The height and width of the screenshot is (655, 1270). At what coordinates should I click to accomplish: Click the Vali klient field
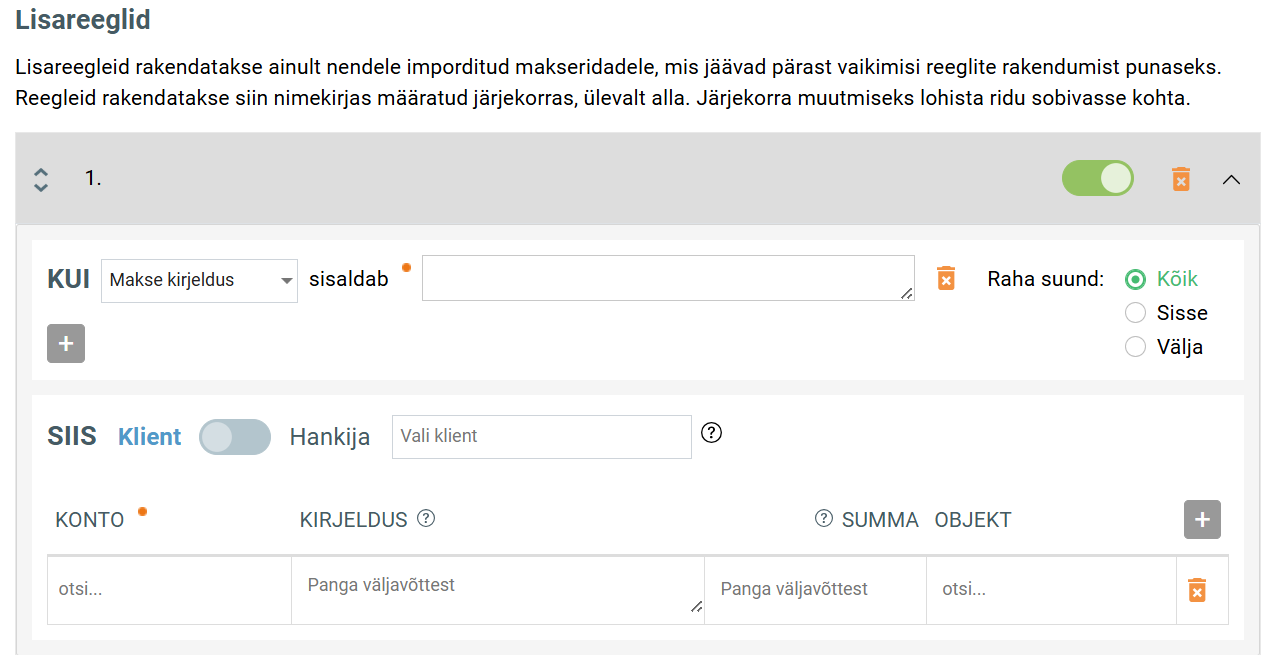click(541, 437)
